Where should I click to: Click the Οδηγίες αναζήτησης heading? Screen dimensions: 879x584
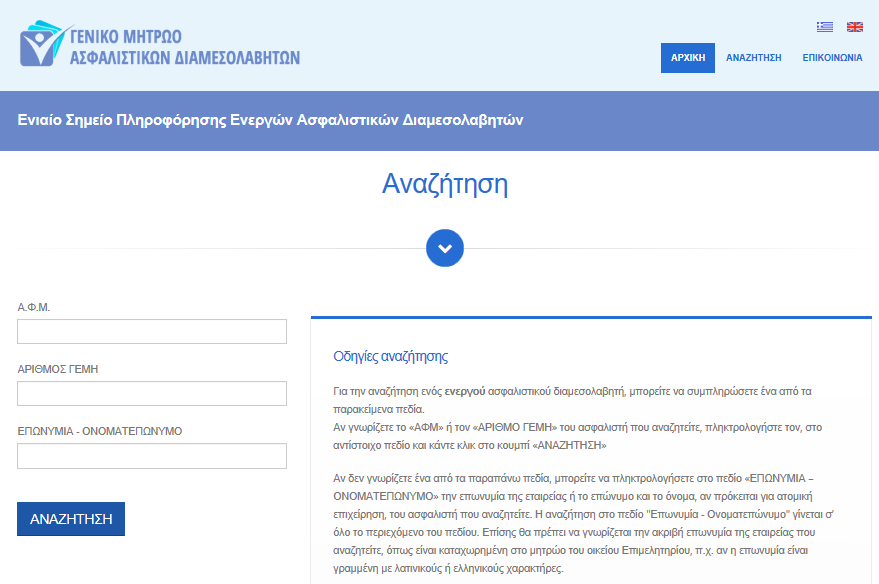pos(390,356)
